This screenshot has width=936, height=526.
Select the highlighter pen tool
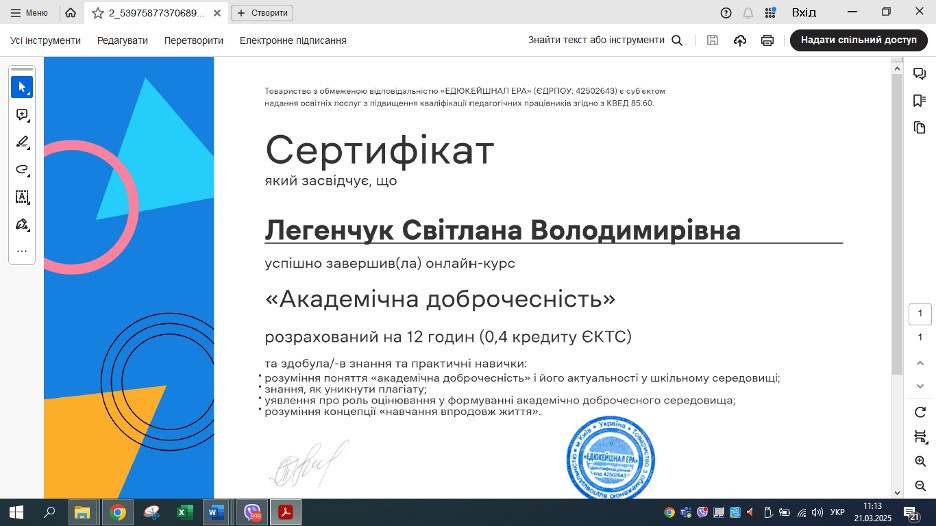22,142
